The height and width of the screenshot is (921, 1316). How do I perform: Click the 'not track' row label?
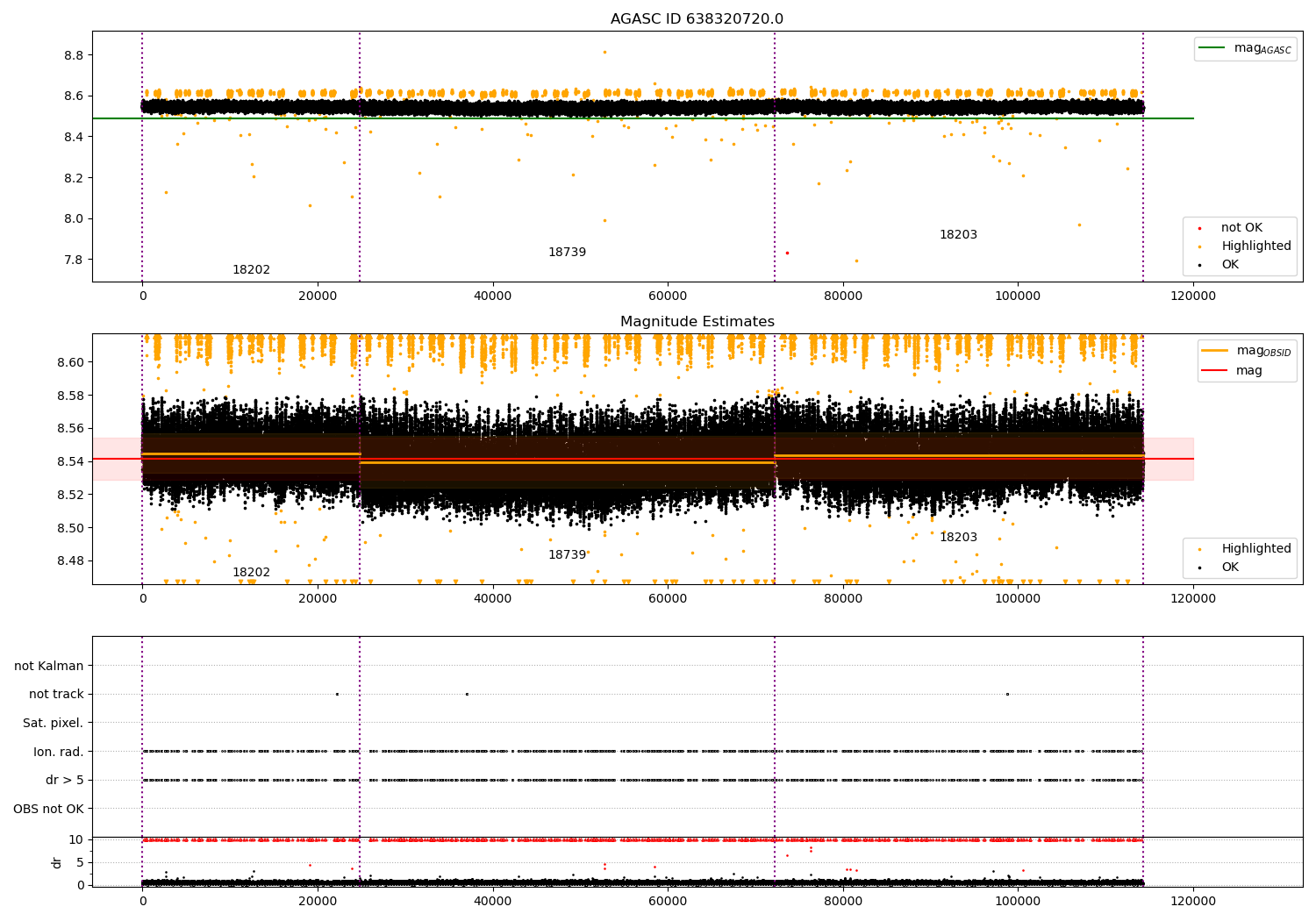pos(56,694)
